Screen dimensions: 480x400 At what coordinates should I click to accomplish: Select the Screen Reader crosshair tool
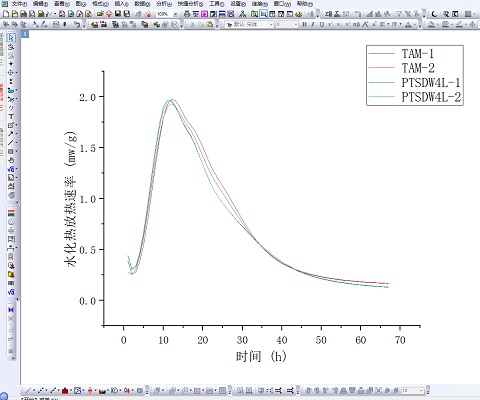pyautogui.click(x=11, y=73)
